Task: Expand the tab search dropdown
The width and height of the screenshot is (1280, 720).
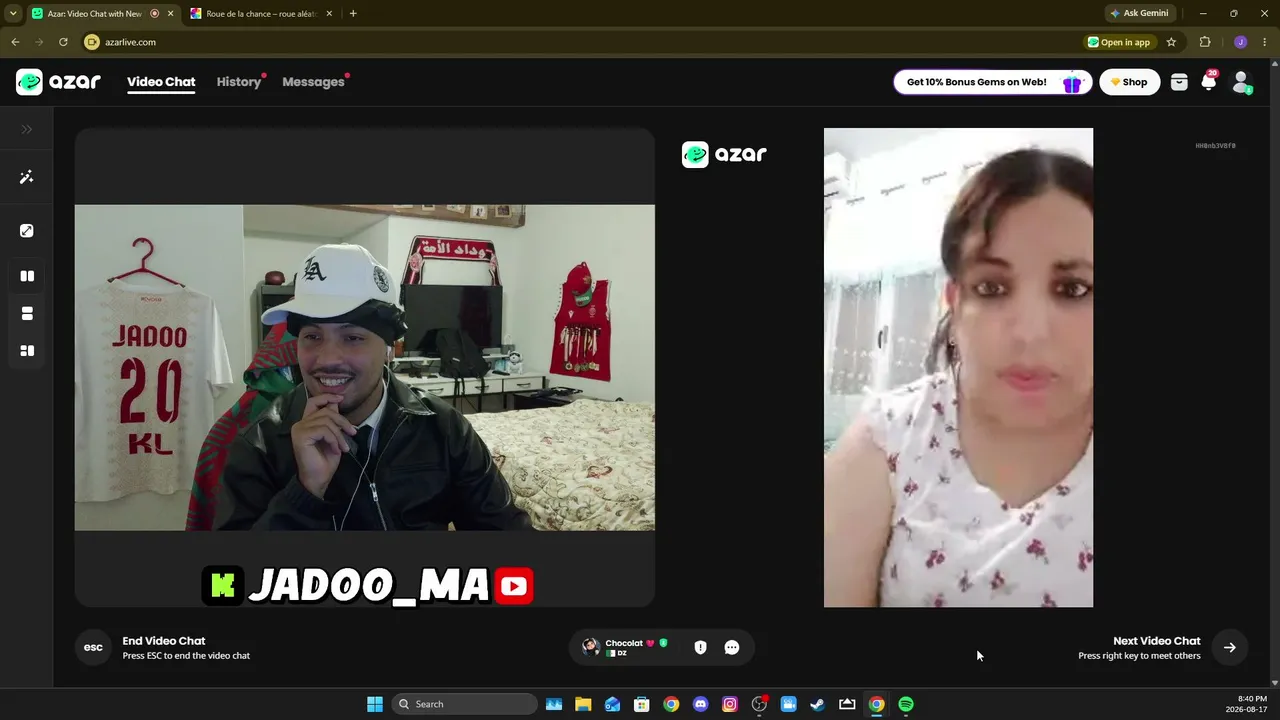Action: pyautogui.click(x=13, y=14)
